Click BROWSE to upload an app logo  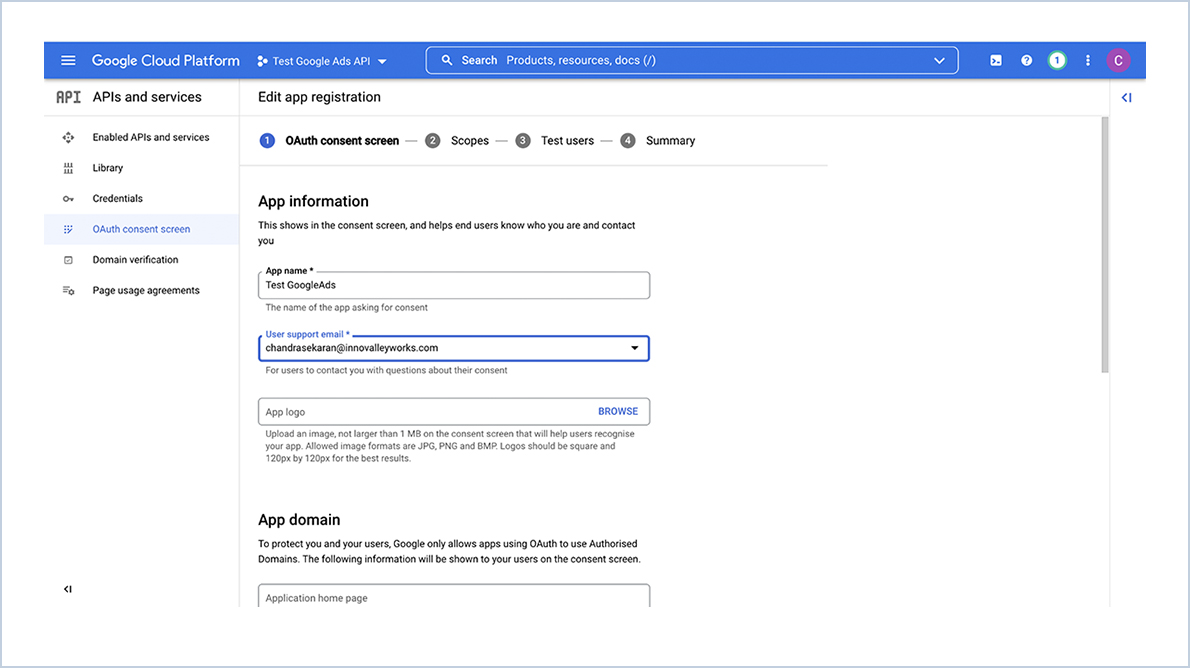(x=618, y=411)
